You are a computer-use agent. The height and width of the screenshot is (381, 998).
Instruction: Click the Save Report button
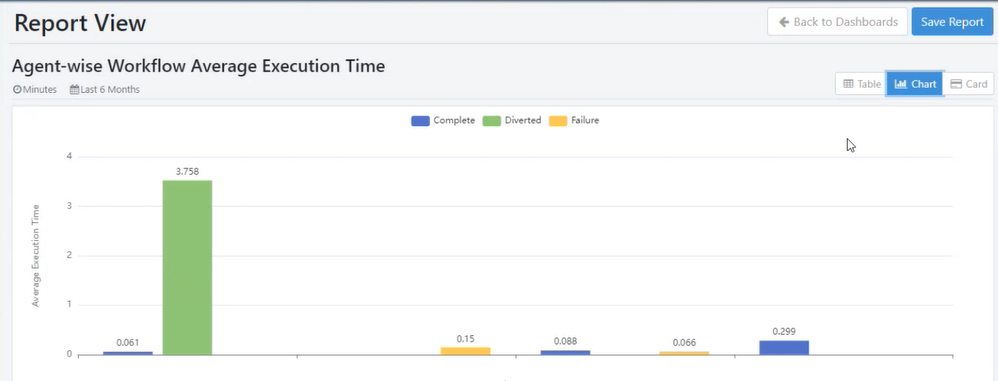(x=952, y=22)
